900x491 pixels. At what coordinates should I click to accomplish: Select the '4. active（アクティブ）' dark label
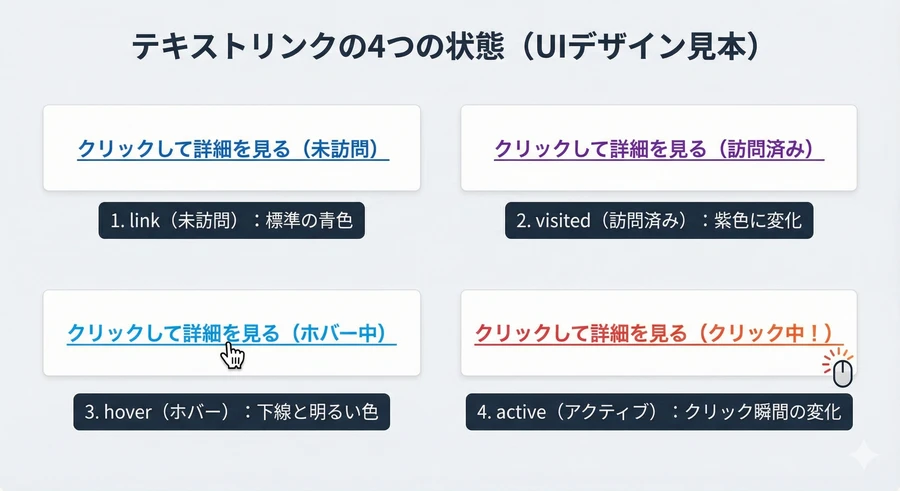[659, 411]
